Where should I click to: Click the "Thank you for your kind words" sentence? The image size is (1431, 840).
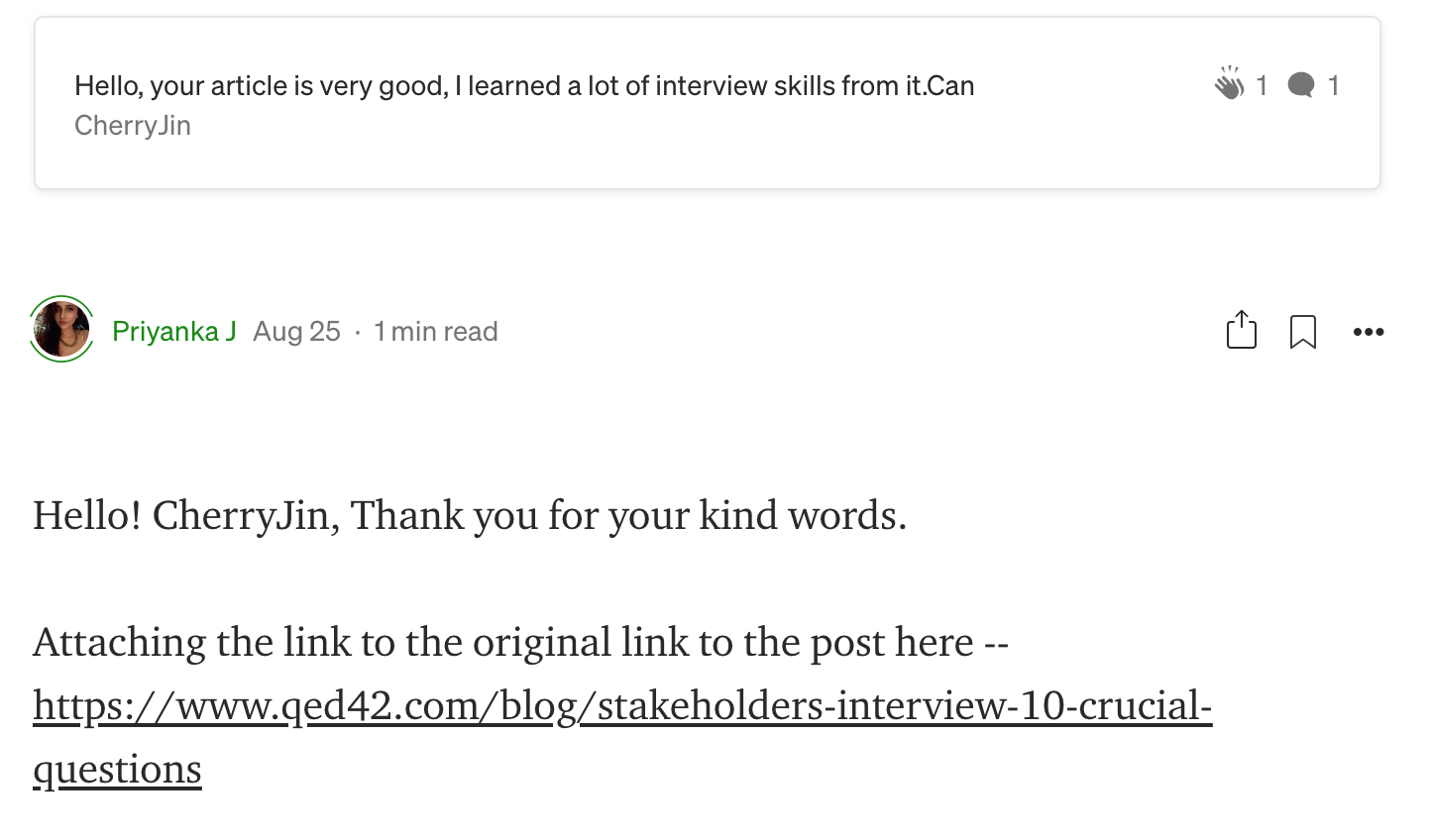coord(628,516)
